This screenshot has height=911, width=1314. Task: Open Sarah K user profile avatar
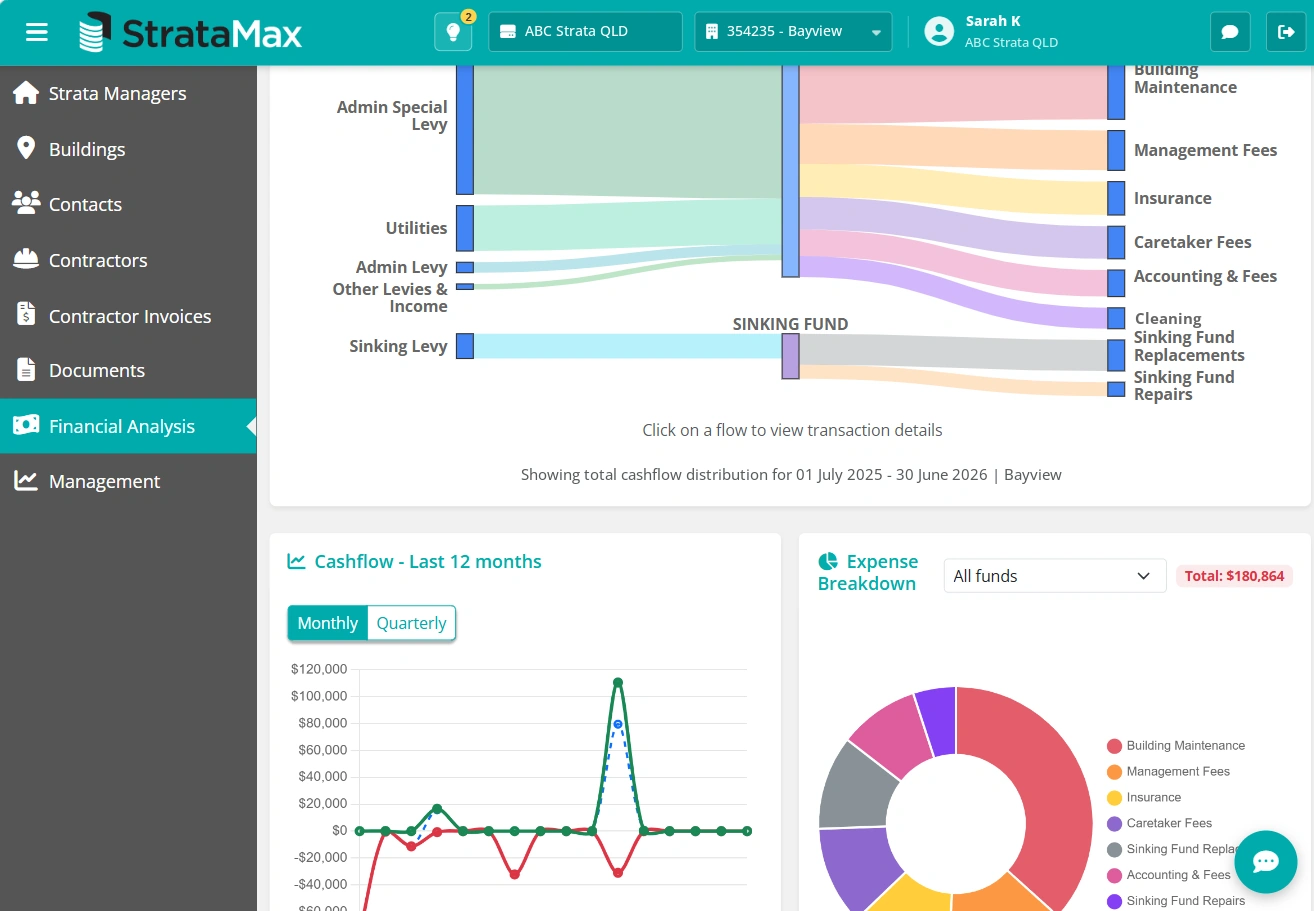(939, 32)
